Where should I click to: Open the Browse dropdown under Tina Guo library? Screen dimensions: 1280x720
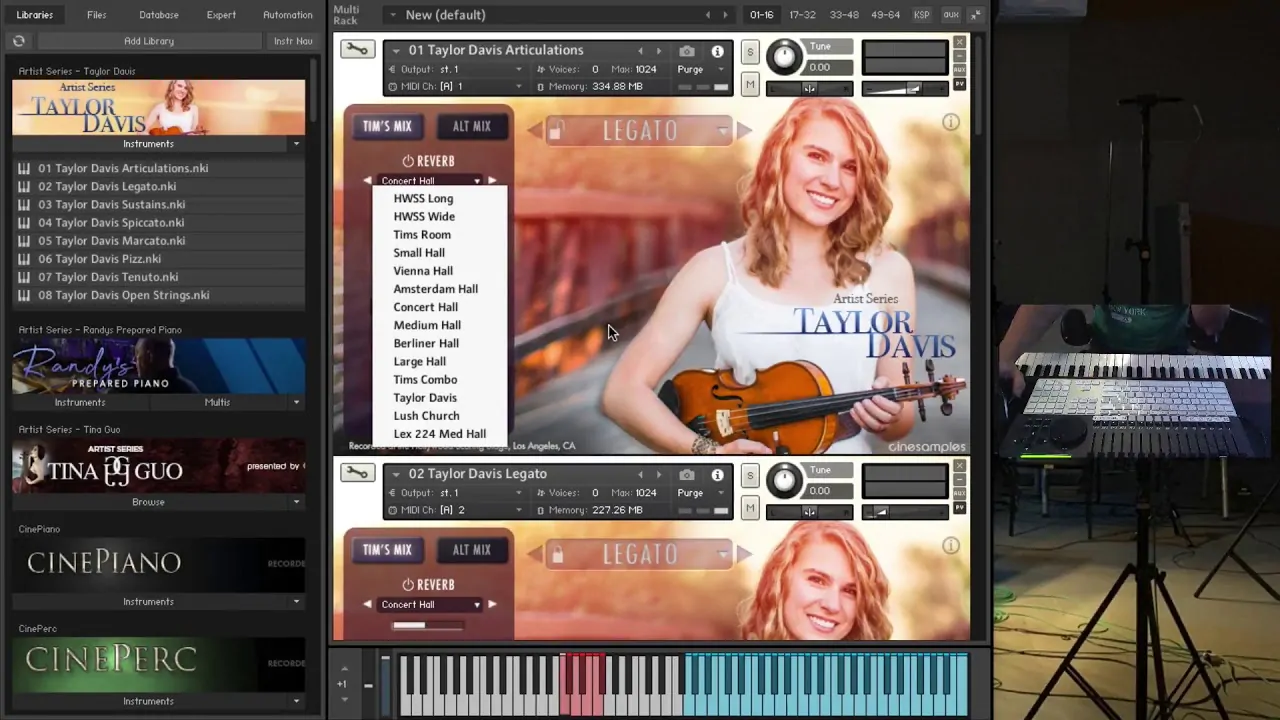coord(296,502)
